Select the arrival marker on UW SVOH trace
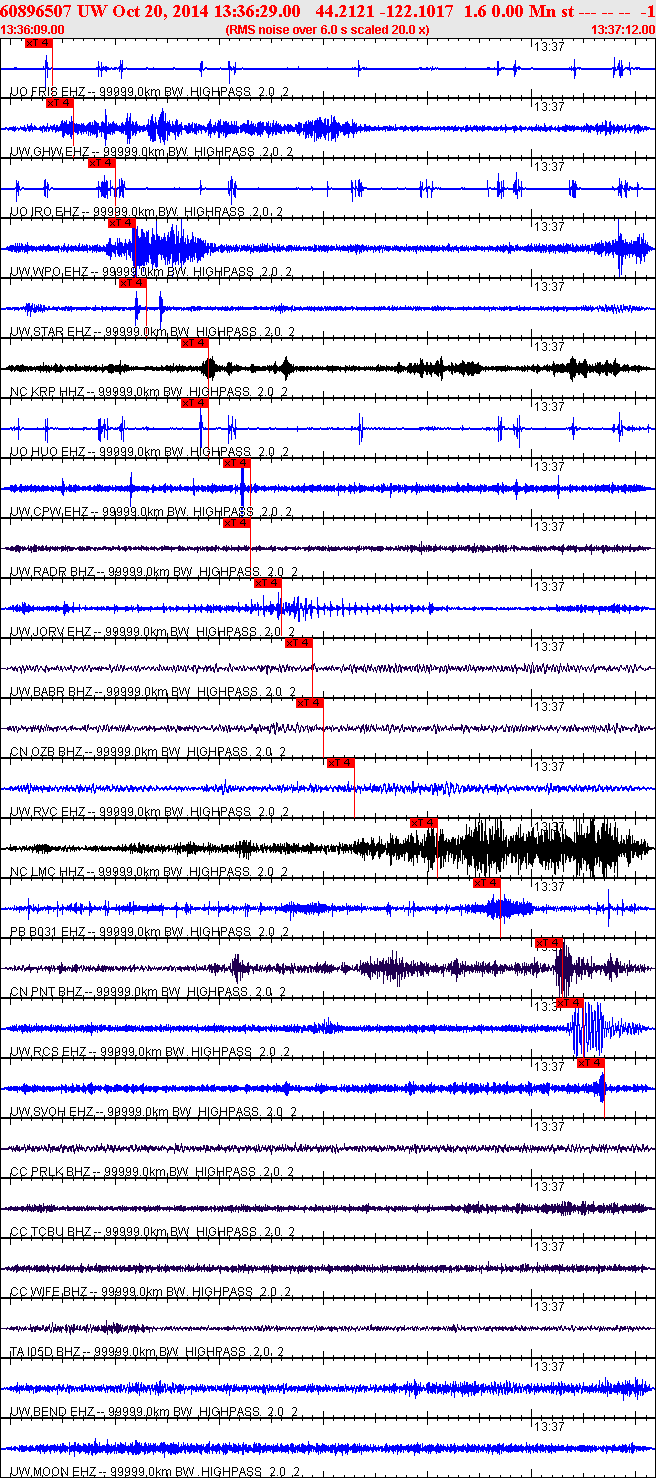The width and height of the screenshot is (656, 1478). [591, 1063]
